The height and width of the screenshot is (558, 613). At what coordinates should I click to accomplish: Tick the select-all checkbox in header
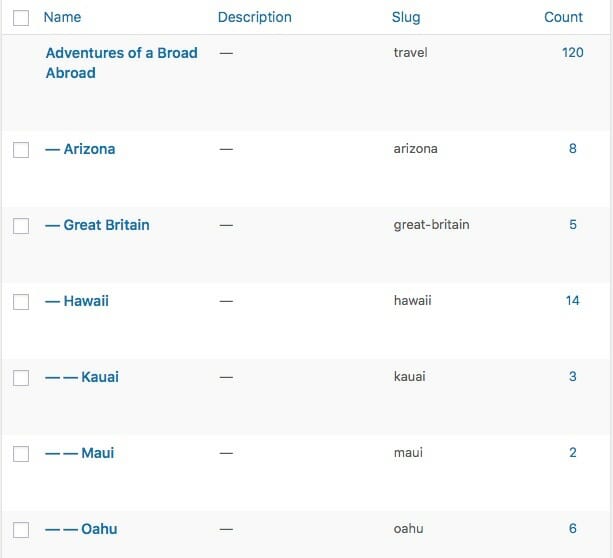click(21, 18)
